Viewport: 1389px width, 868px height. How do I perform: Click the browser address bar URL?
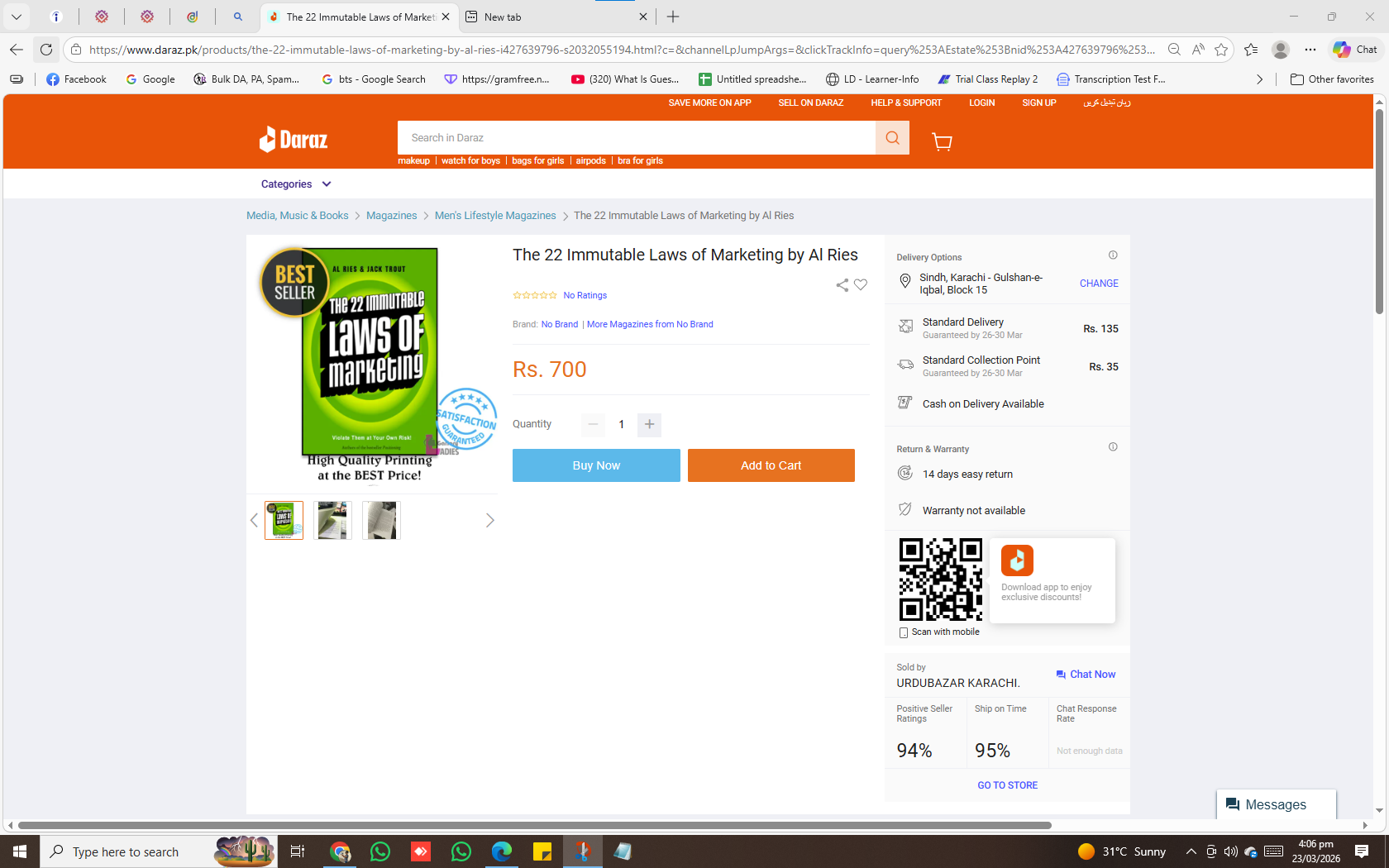coord(622,50)
